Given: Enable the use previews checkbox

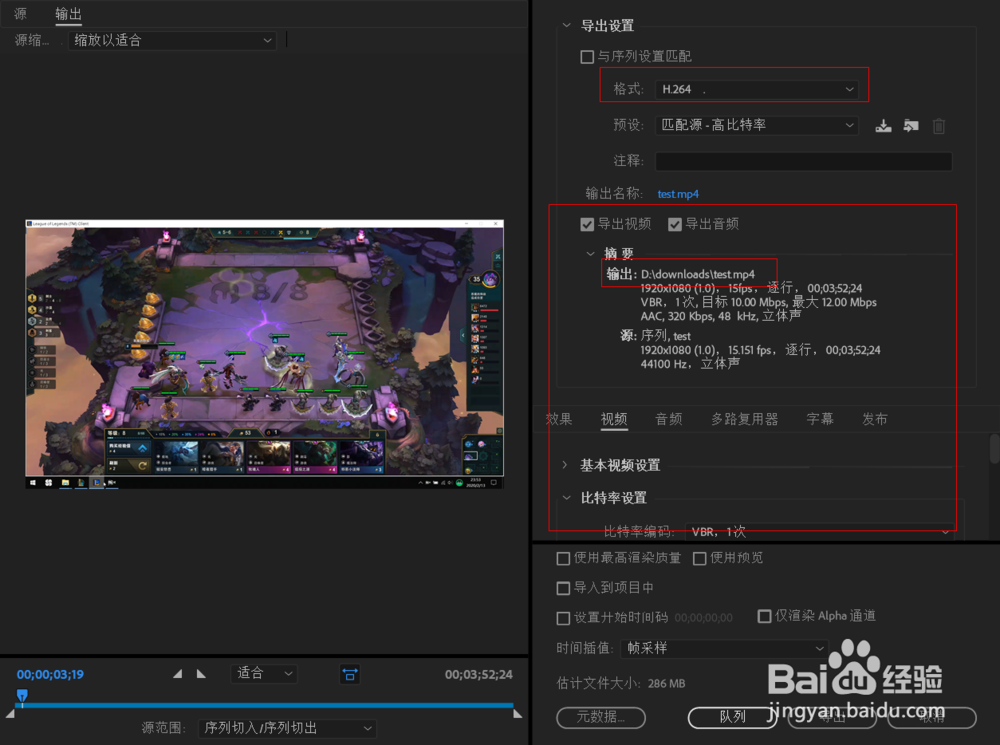Looking at the screenshot, I should [700, 558].
